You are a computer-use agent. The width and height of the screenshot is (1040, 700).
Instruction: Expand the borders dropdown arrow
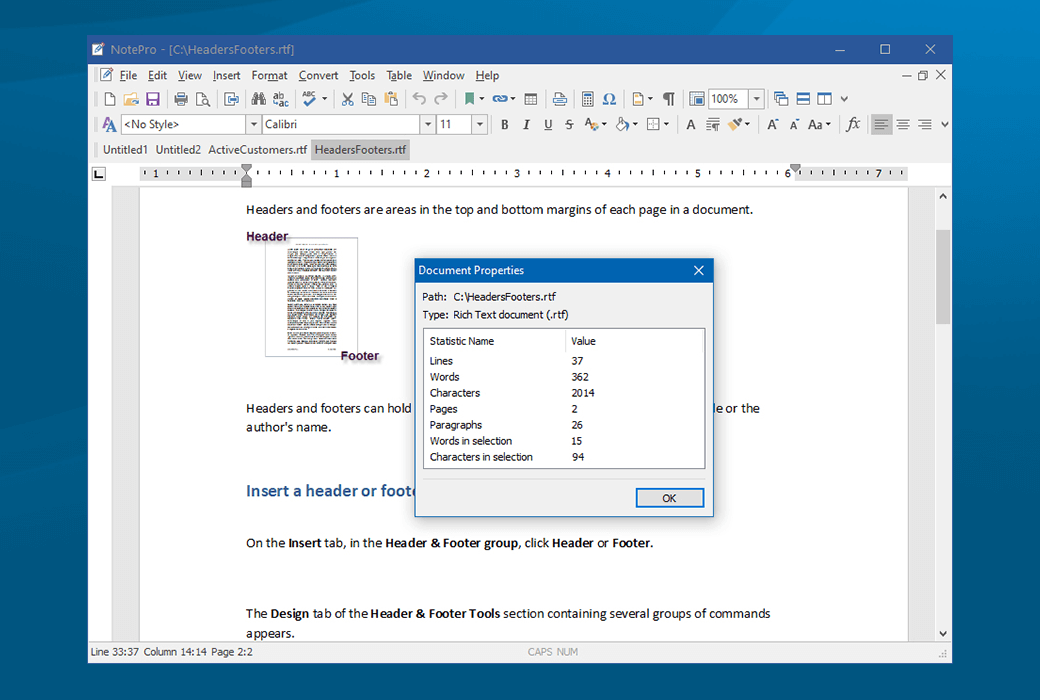pos(666,124)
